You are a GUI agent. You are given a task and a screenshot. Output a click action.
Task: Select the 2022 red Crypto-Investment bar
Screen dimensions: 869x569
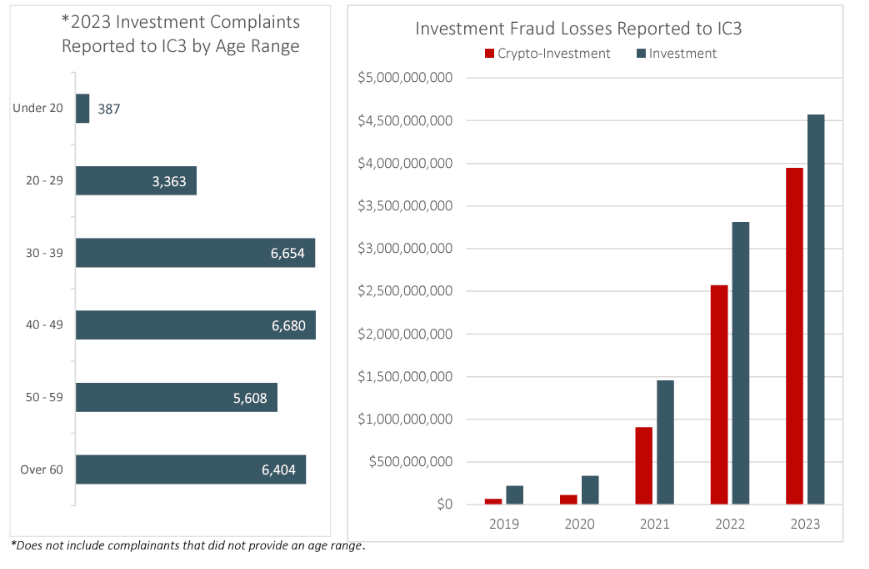click(719, 394)
